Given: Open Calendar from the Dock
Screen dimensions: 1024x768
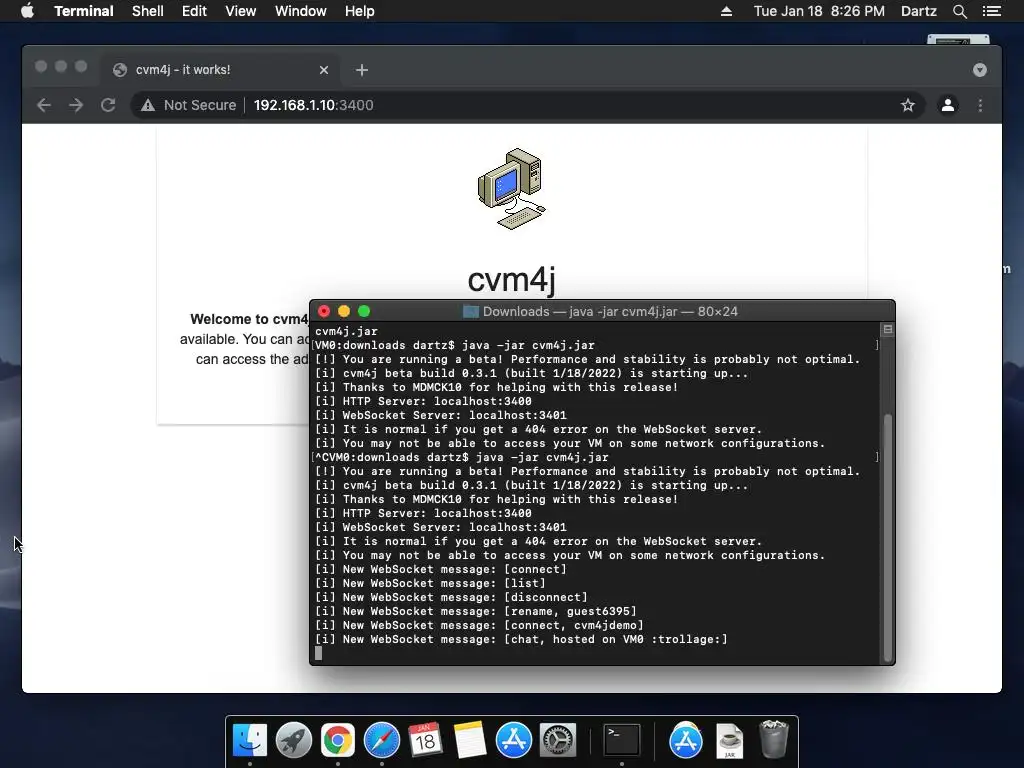Looking at the screenshot, I should point(425,741).
